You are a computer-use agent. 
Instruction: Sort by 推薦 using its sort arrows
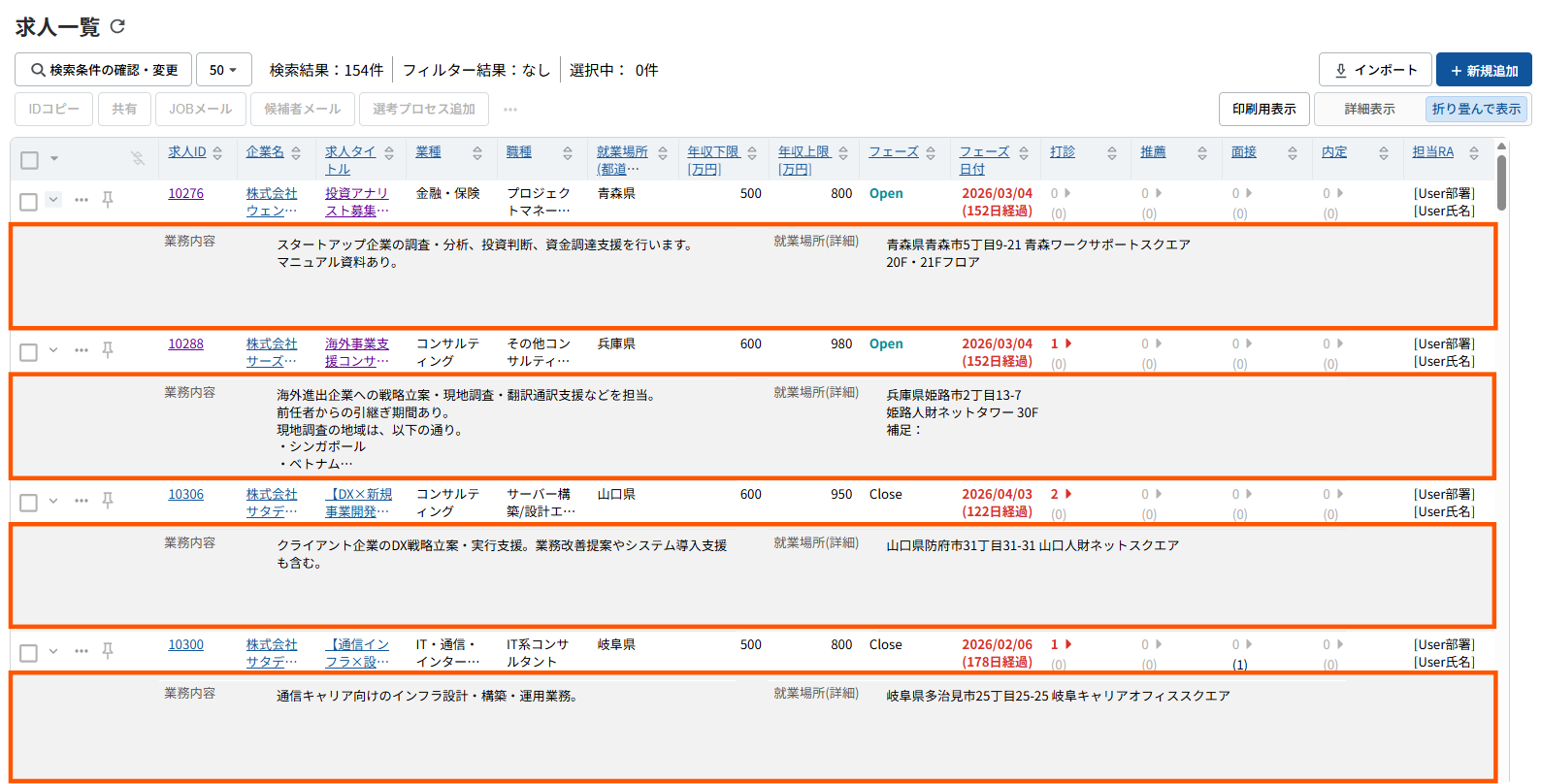1202,152
